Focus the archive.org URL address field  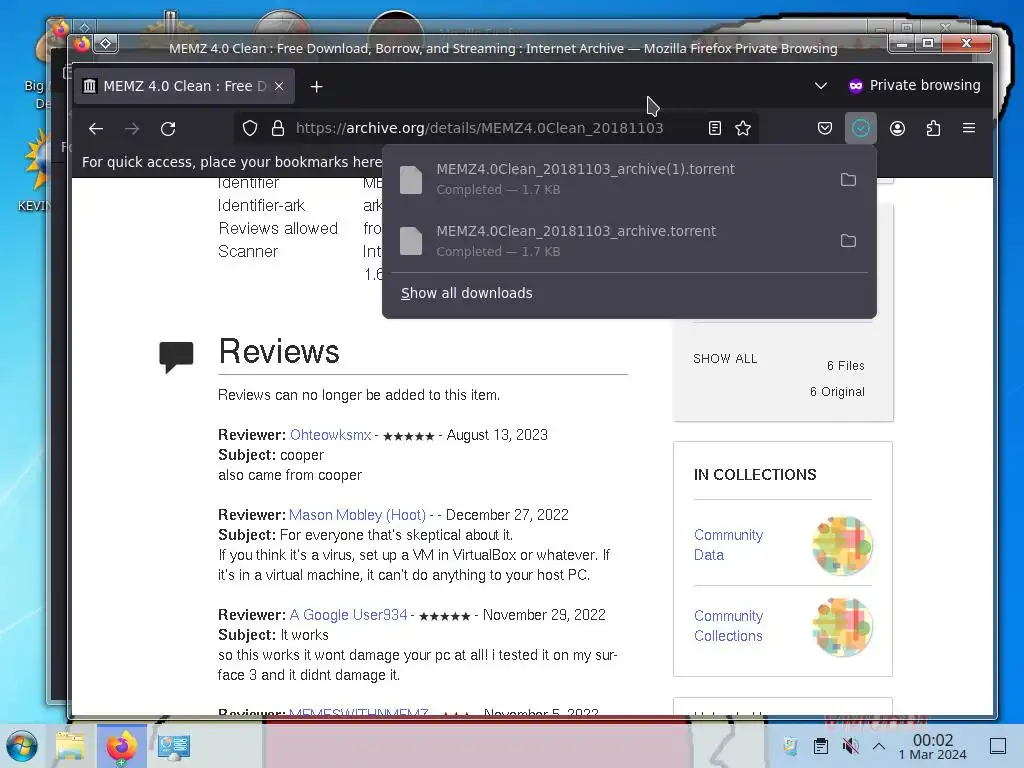click(479, 128)
